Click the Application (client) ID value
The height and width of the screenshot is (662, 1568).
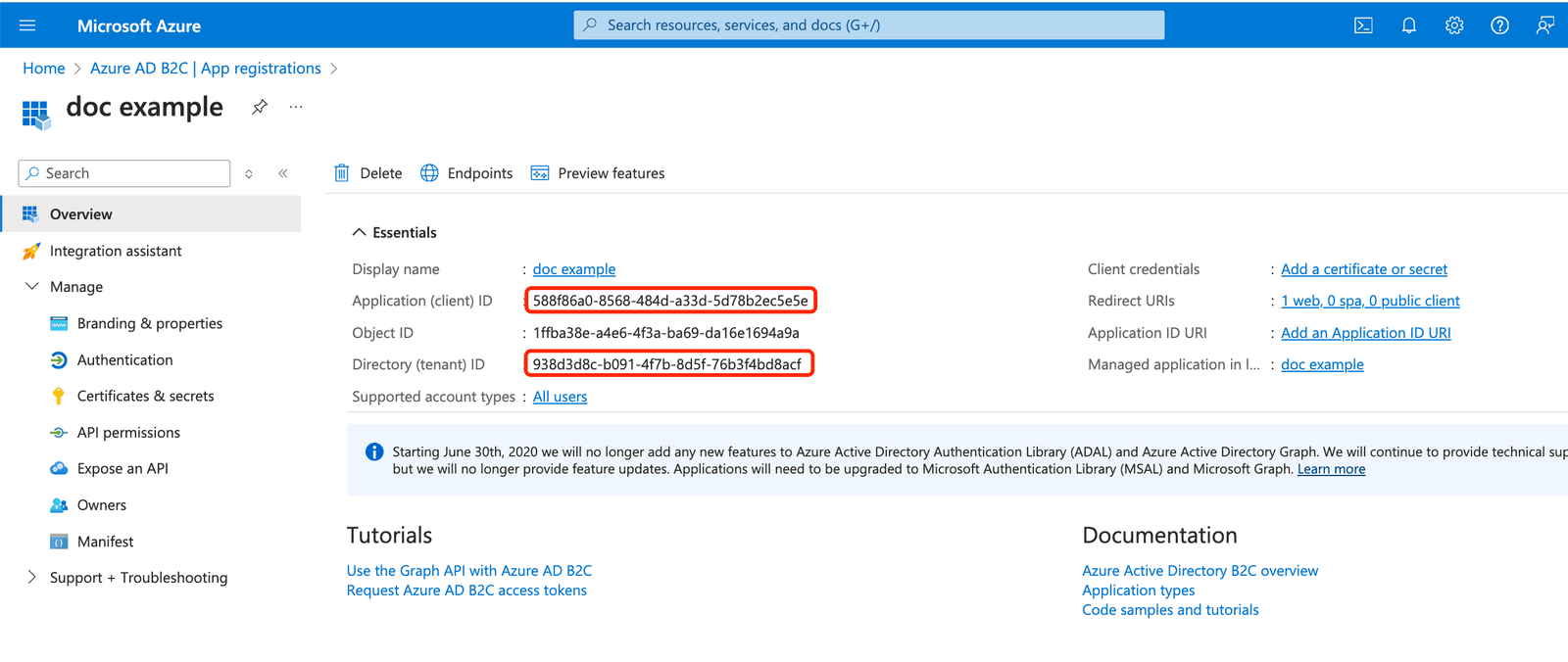coord(670,301)
